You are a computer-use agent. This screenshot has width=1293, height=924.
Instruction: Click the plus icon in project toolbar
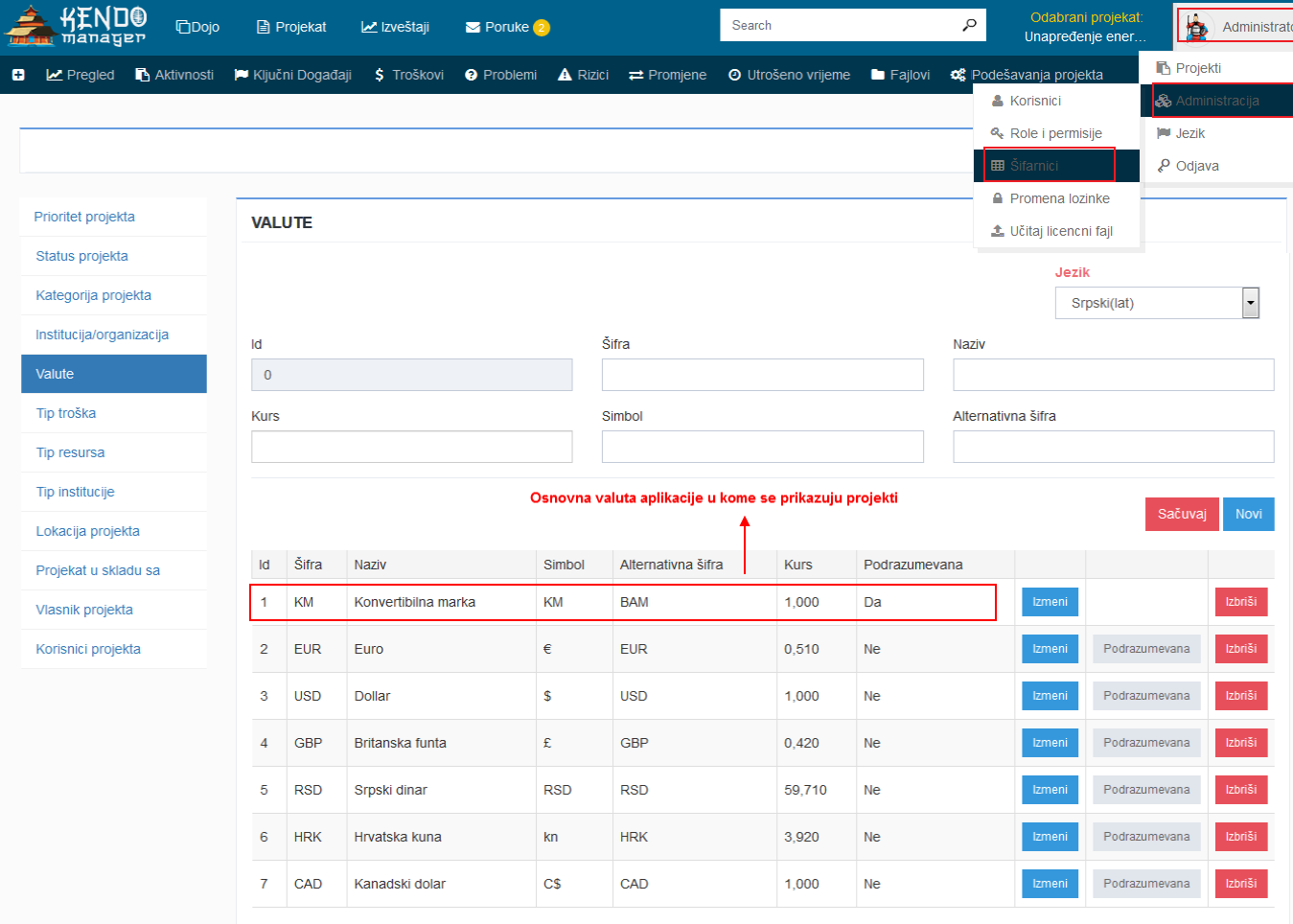coord(18,75)
